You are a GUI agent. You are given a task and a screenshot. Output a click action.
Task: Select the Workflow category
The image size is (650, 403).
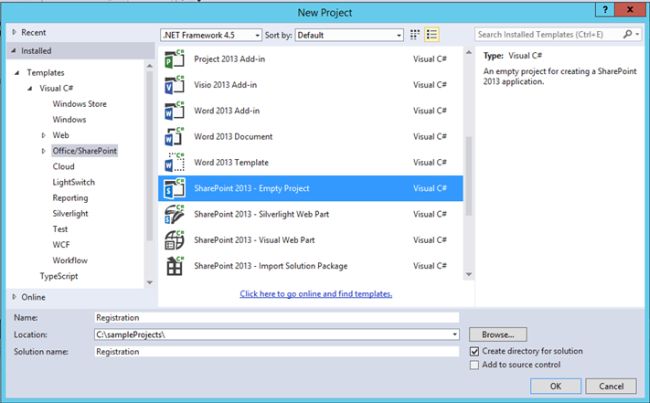point(70,261)
